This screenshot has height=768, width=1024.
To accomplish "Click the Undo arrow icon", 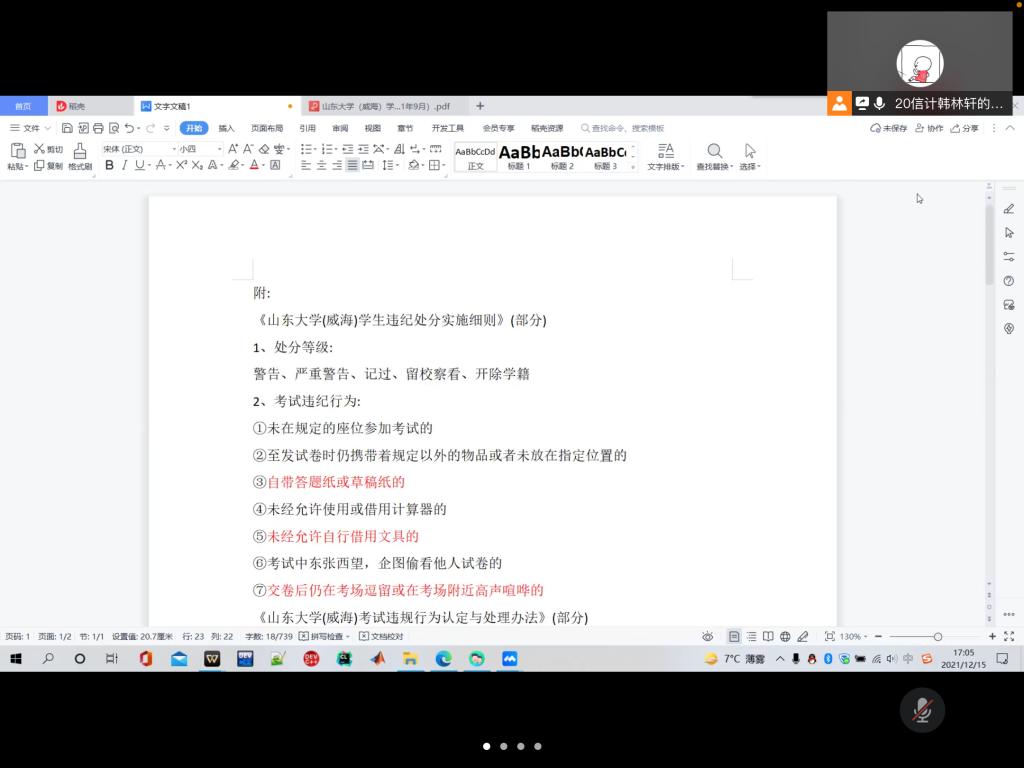I will 130,128.
